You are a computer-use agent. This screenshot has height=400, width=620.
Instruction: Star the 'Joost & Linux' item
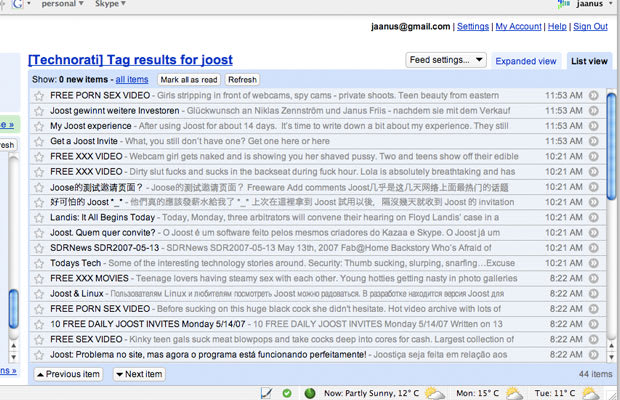[39, 294]
